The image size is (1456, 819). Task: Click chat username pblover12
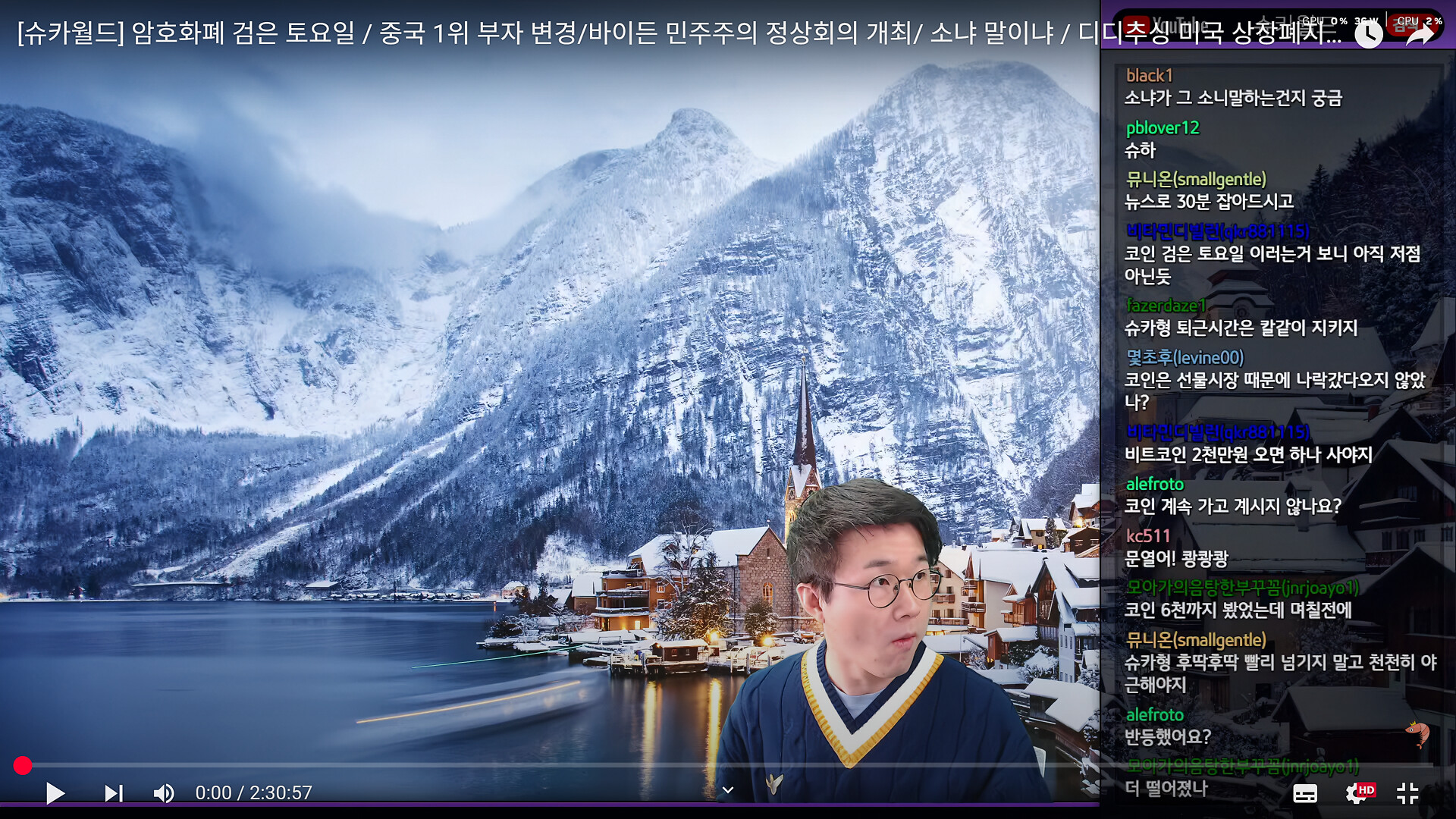point(1162,127)
